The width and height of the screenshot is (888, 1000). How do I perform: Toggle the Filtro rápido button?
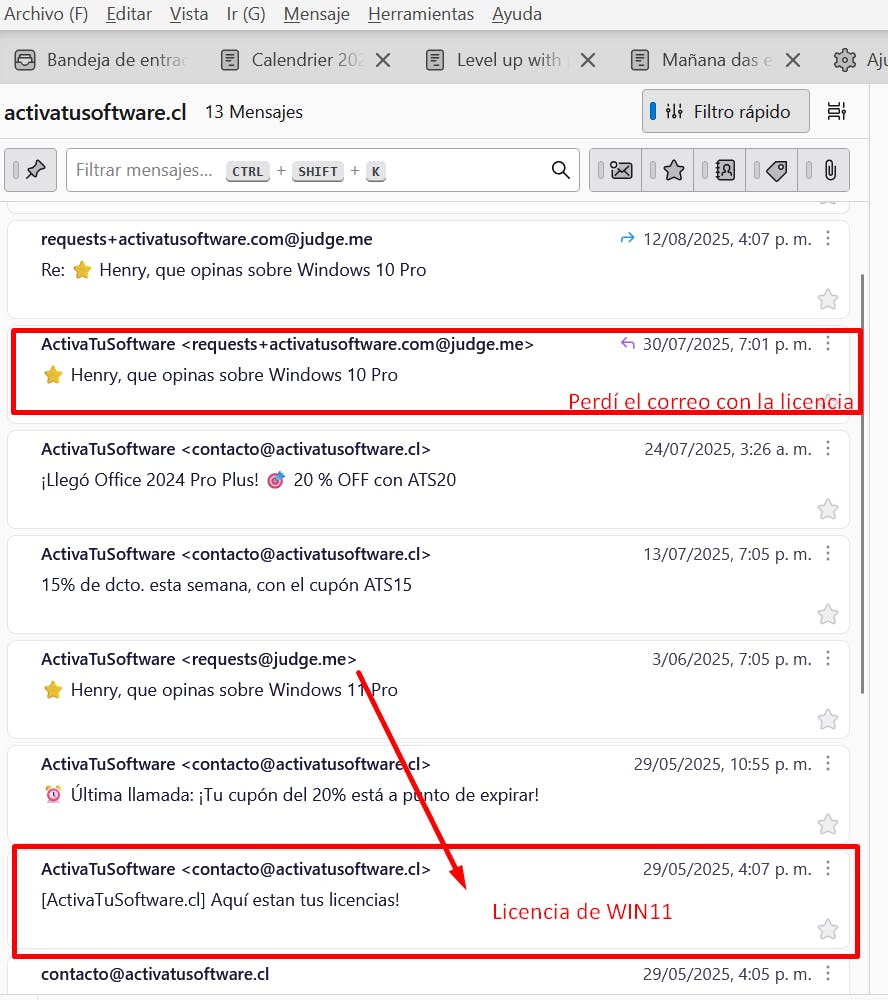coord(725,112)
